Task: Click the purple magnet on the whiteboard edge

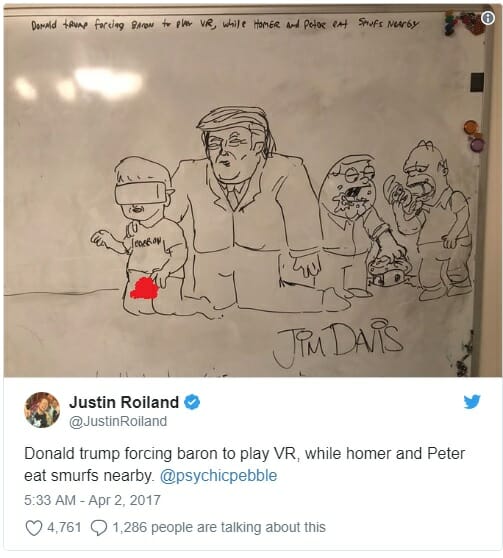Action: pos(477,144)
